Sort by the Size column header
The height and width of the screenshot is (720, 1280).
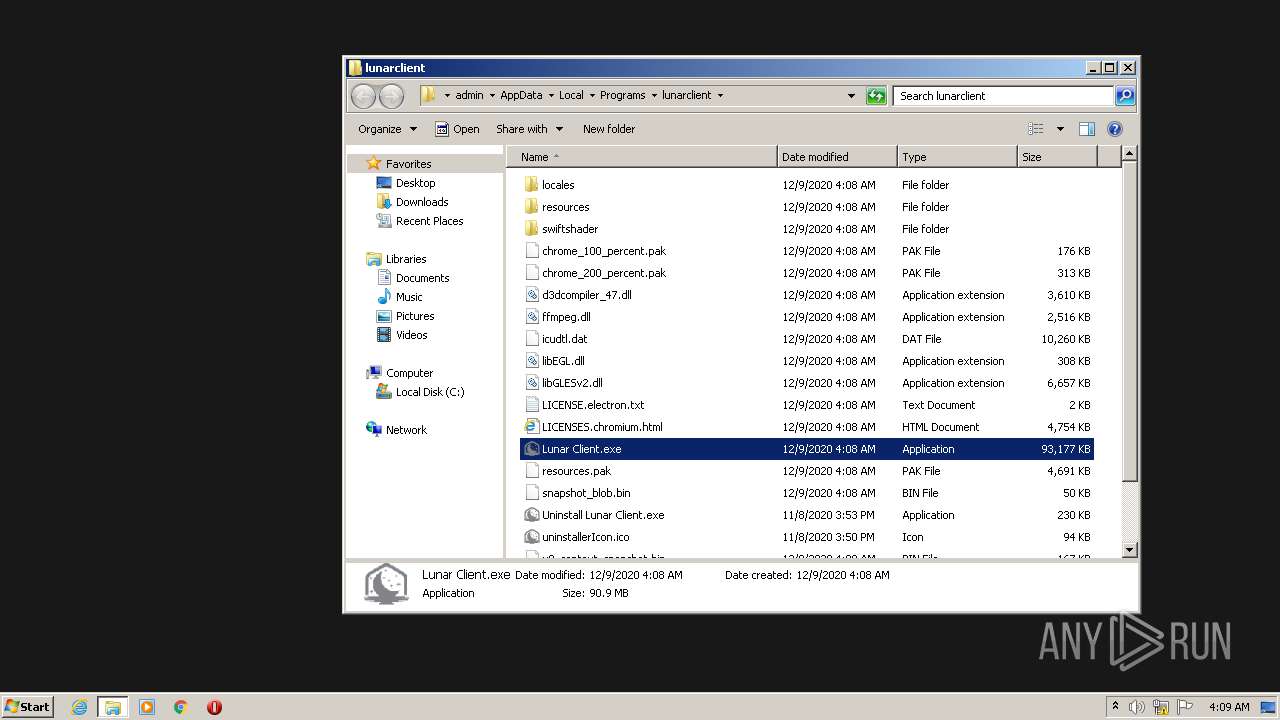pos(1057,157)
